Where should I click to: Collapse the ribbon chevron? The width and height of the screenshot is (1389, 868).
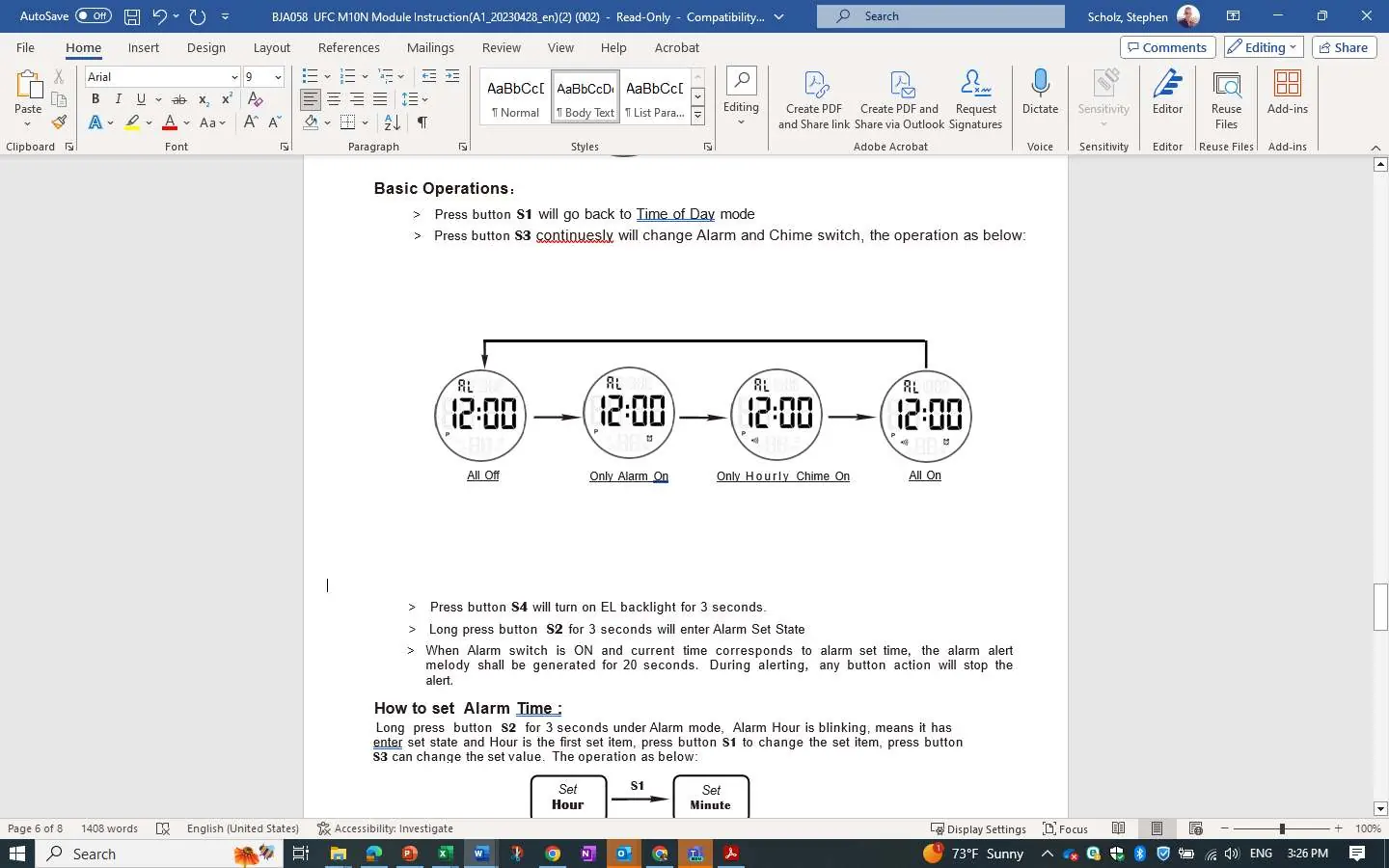1375,147
